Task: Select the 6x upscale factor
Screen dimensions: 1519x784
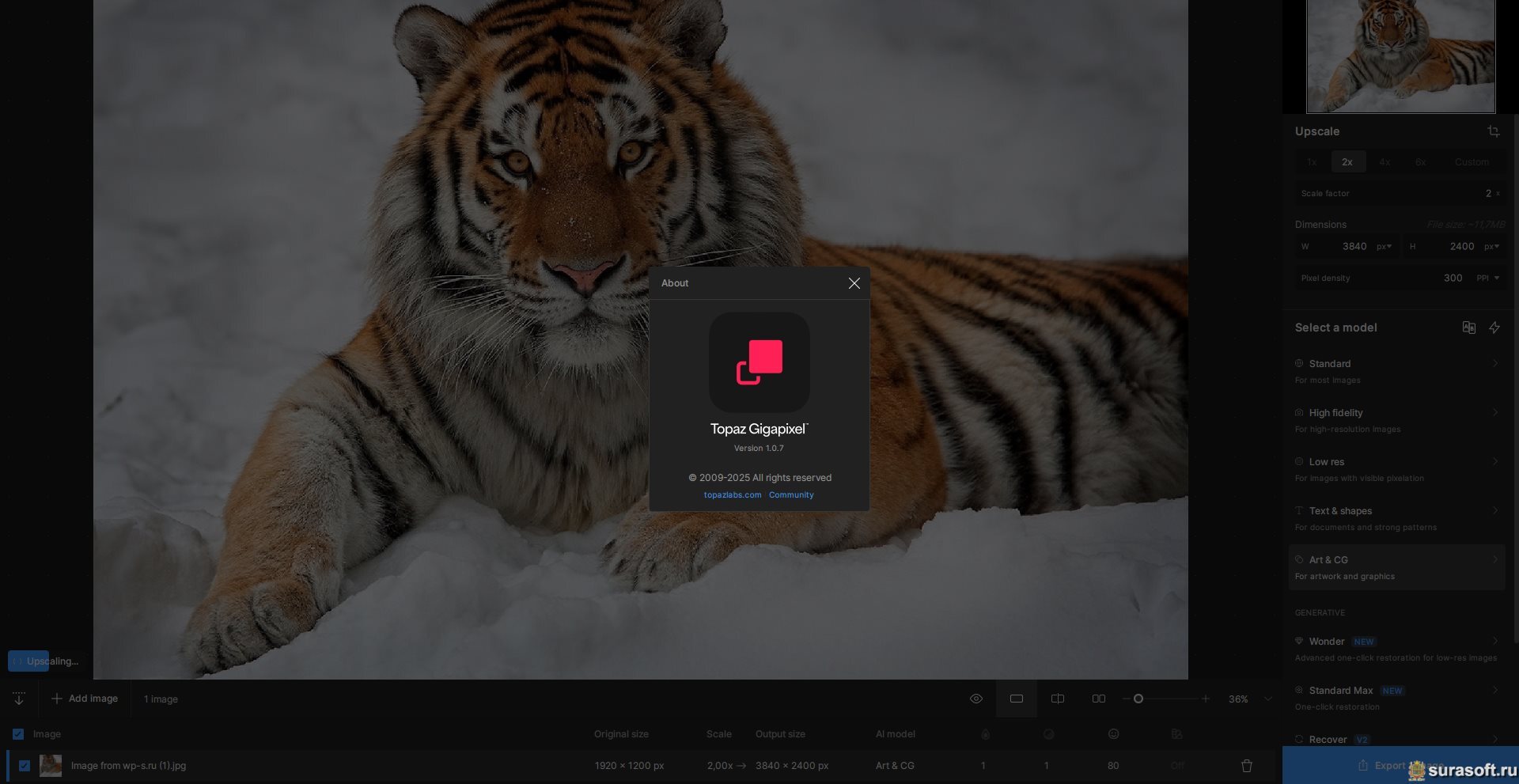Action: pyautogui.click(x=1421, y=162)
